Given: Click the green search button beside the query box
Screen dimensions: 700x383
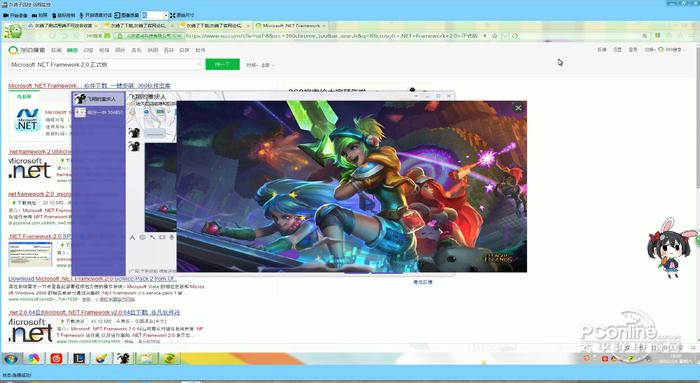Looking at the screenshot, I should pyautogui.click(x=222, y=65).
